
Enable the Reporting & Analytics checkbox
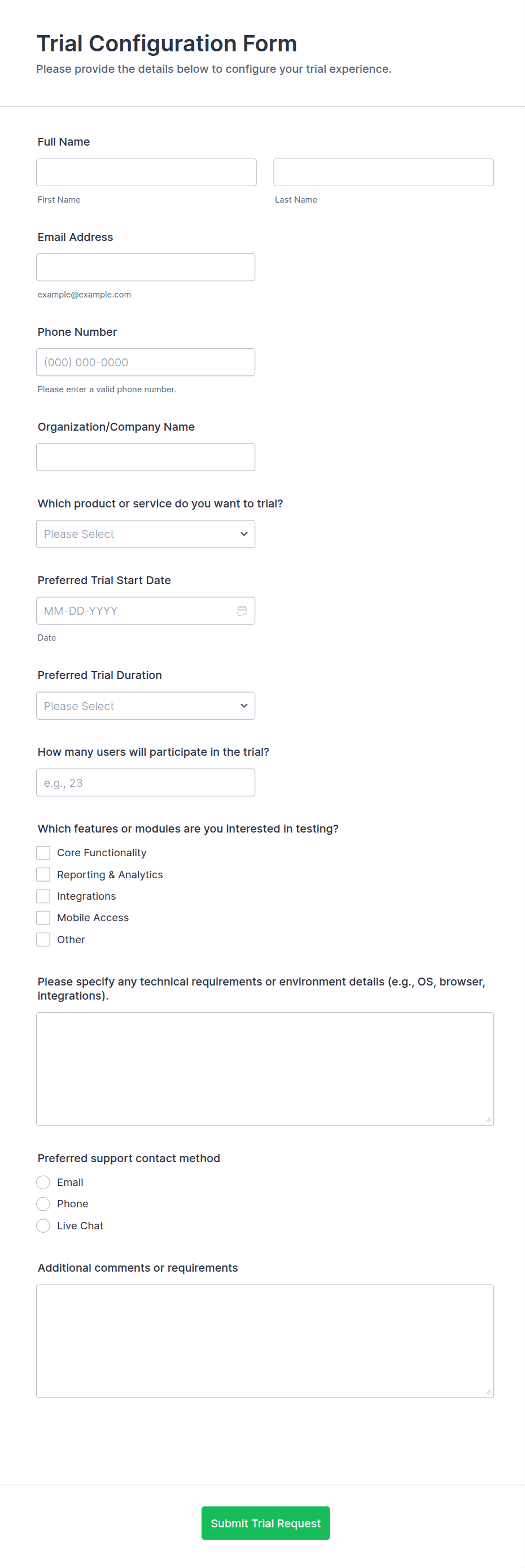[43, 875]
